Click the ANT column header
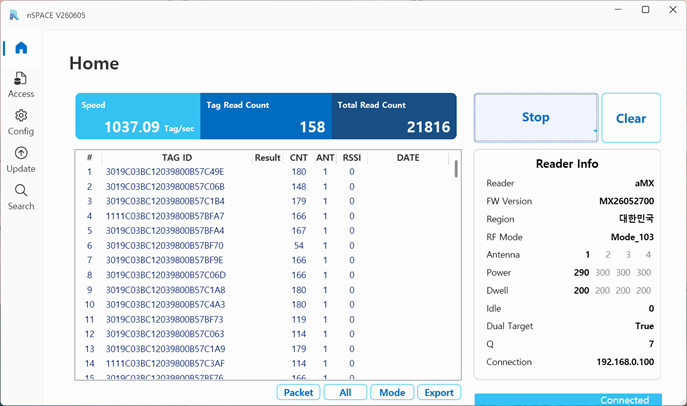This screenshot has width=687, height=406. (325, 158)
